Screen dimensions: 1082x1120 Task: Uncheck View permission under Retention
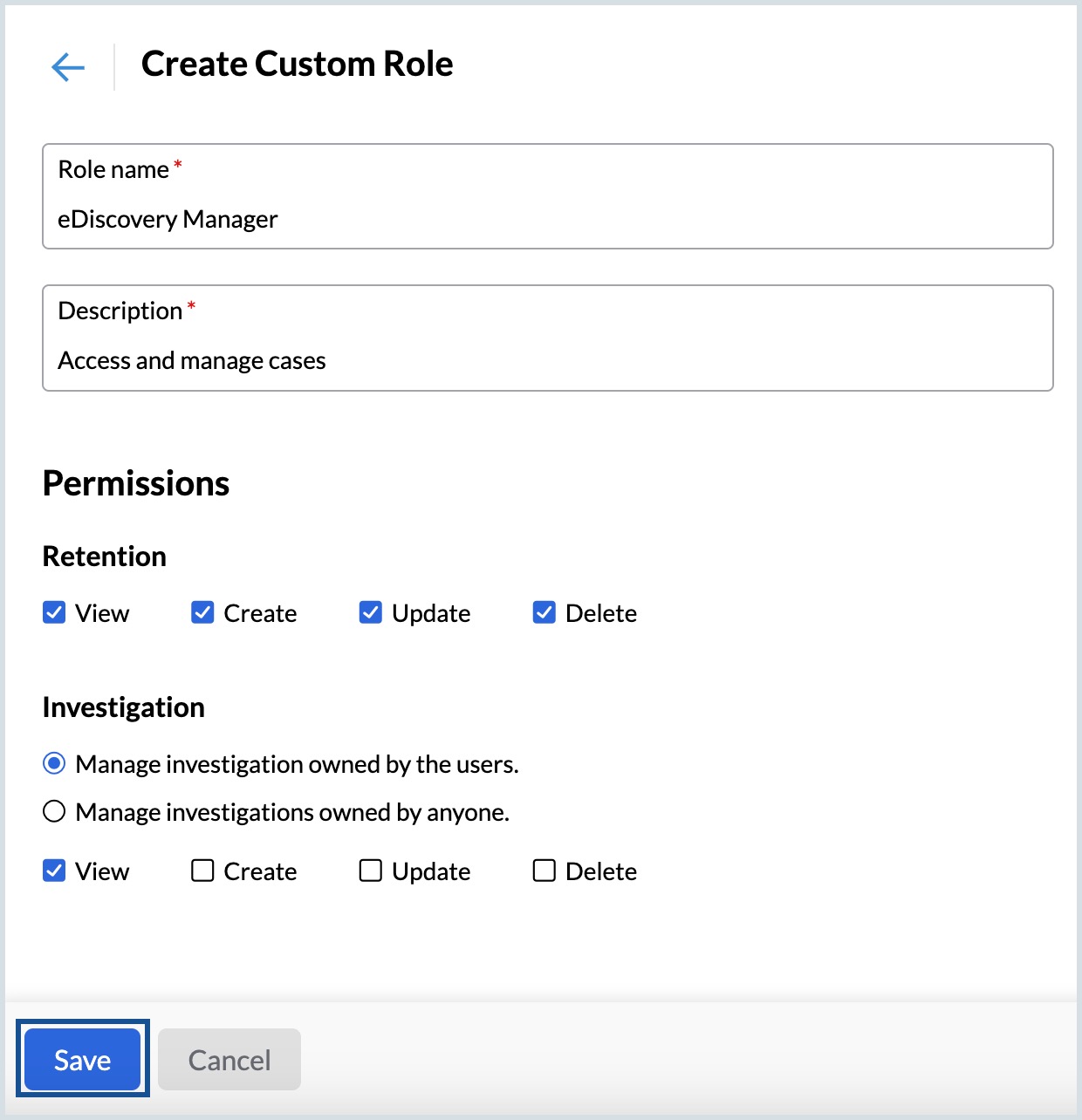(x=54, y=612)
